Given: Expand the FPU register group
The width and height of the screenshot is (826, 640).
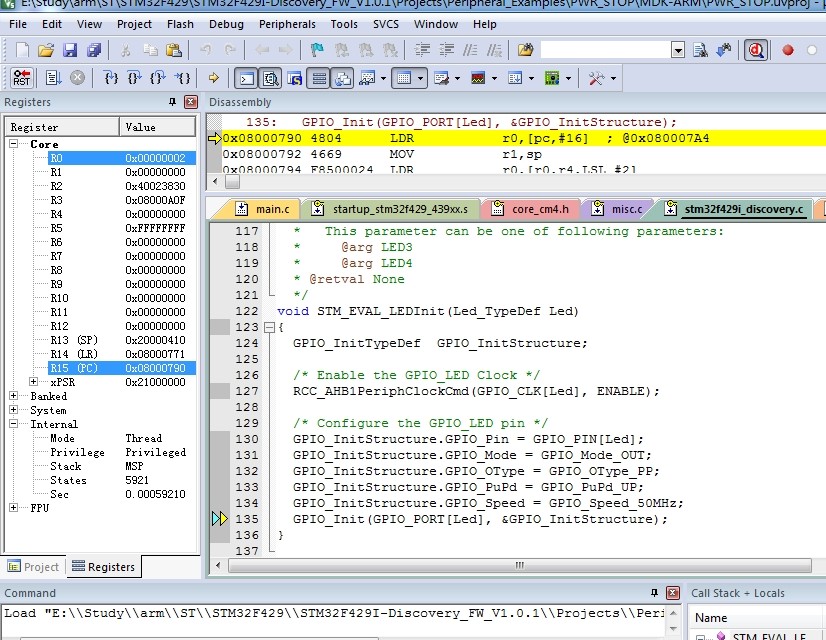Looking at the screenshot, I should click(x=14, y=507).
